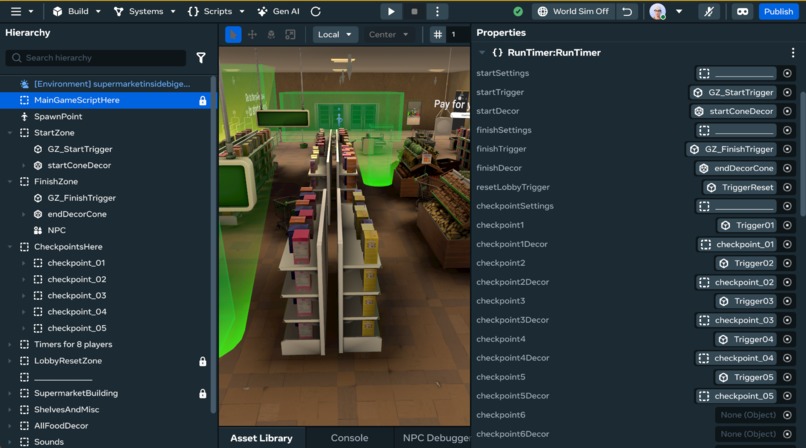Click the undo/reset simulation arrow
This screenshot has width=806, height=448.
tap(627, 11)
